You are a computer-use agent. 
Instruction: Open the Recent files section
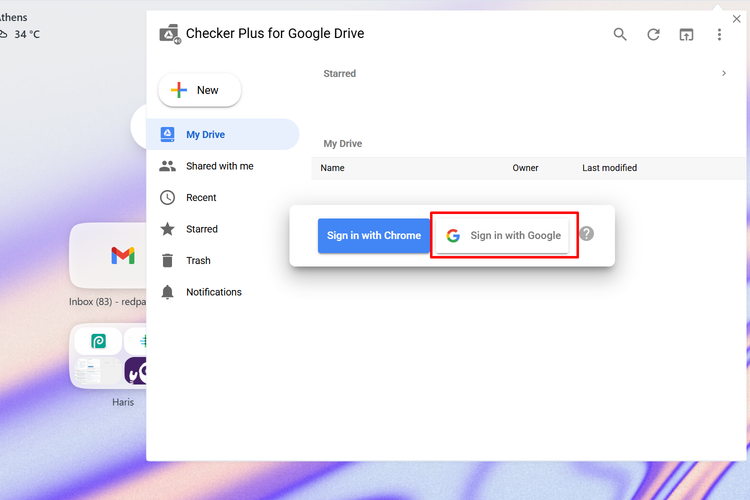[x=223, y=198]
